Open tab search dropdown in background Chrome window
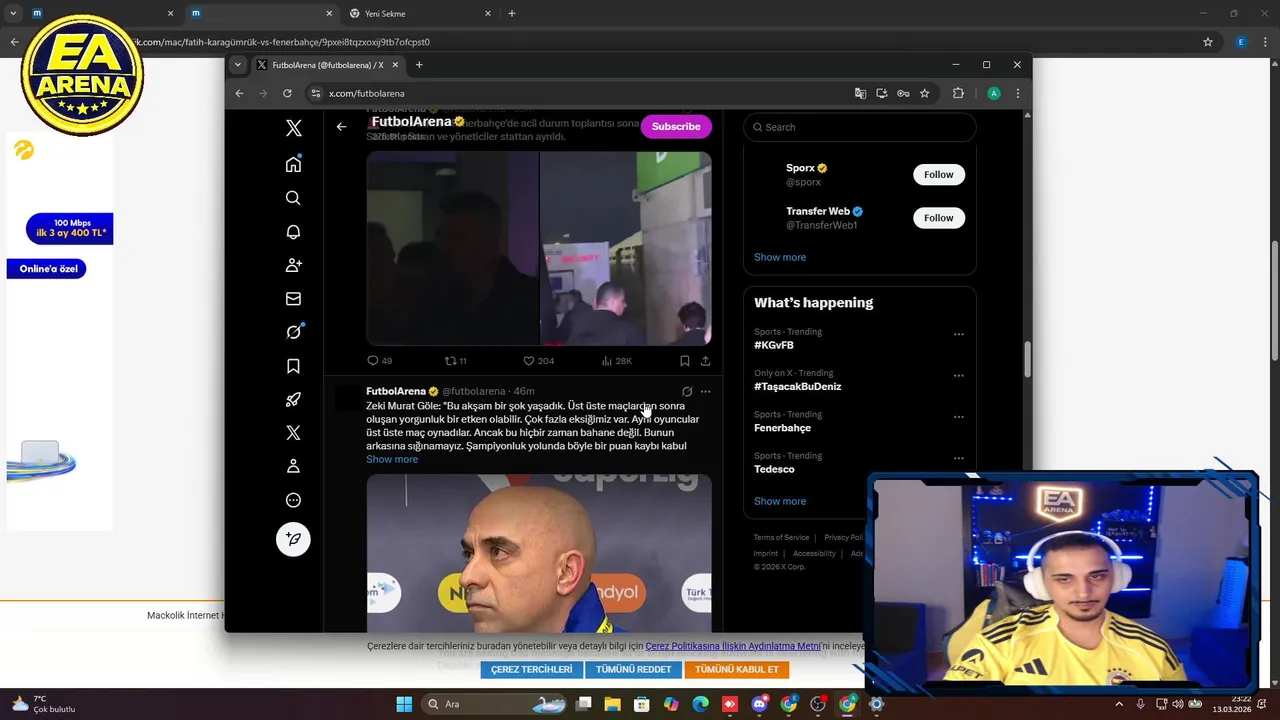This screenshot has width=1280, height=720. tap(13, 14)
